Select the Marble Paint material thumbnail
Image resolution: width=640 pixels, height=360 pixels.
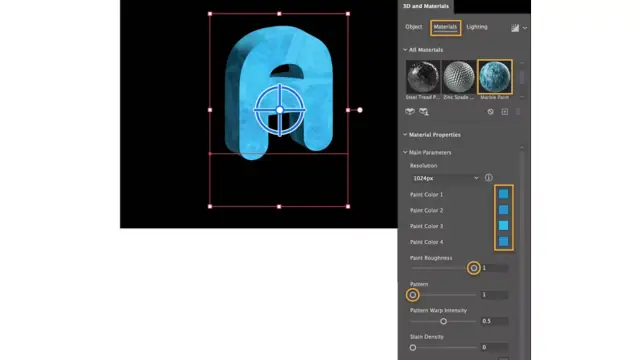495,77
